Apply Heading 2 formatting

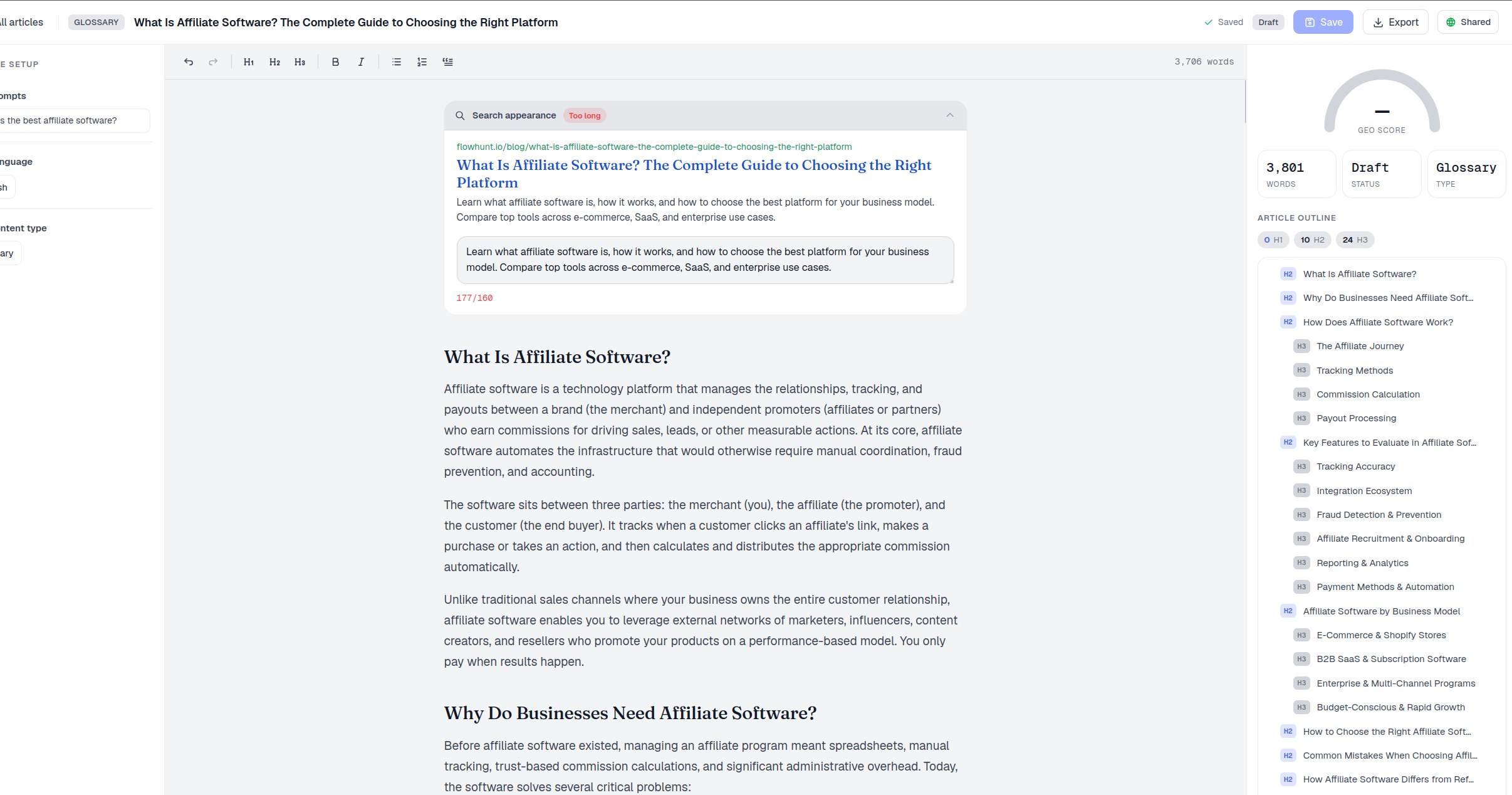[x=274, y=62]
